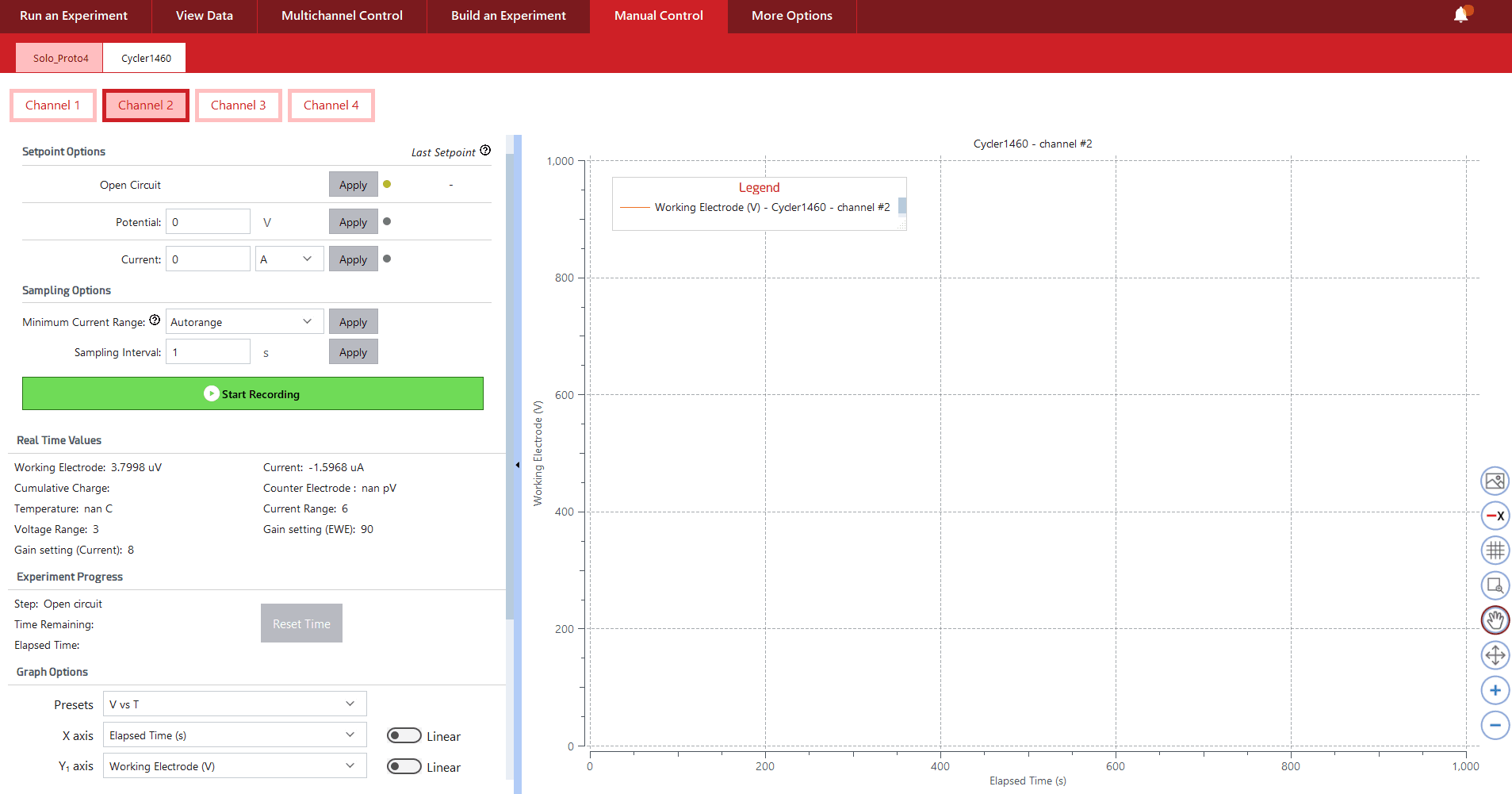Switch to the View Data tab
Screen dimensions: 1512x794
pos(204,16)
